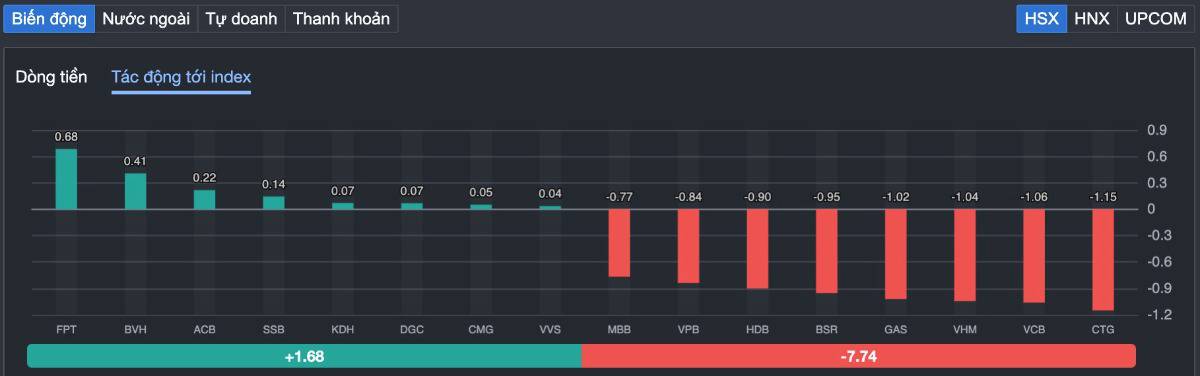This screenshot has height=376, width=1200.
Task: Click the BVH ticker label
Action: (x=135, y=329)
